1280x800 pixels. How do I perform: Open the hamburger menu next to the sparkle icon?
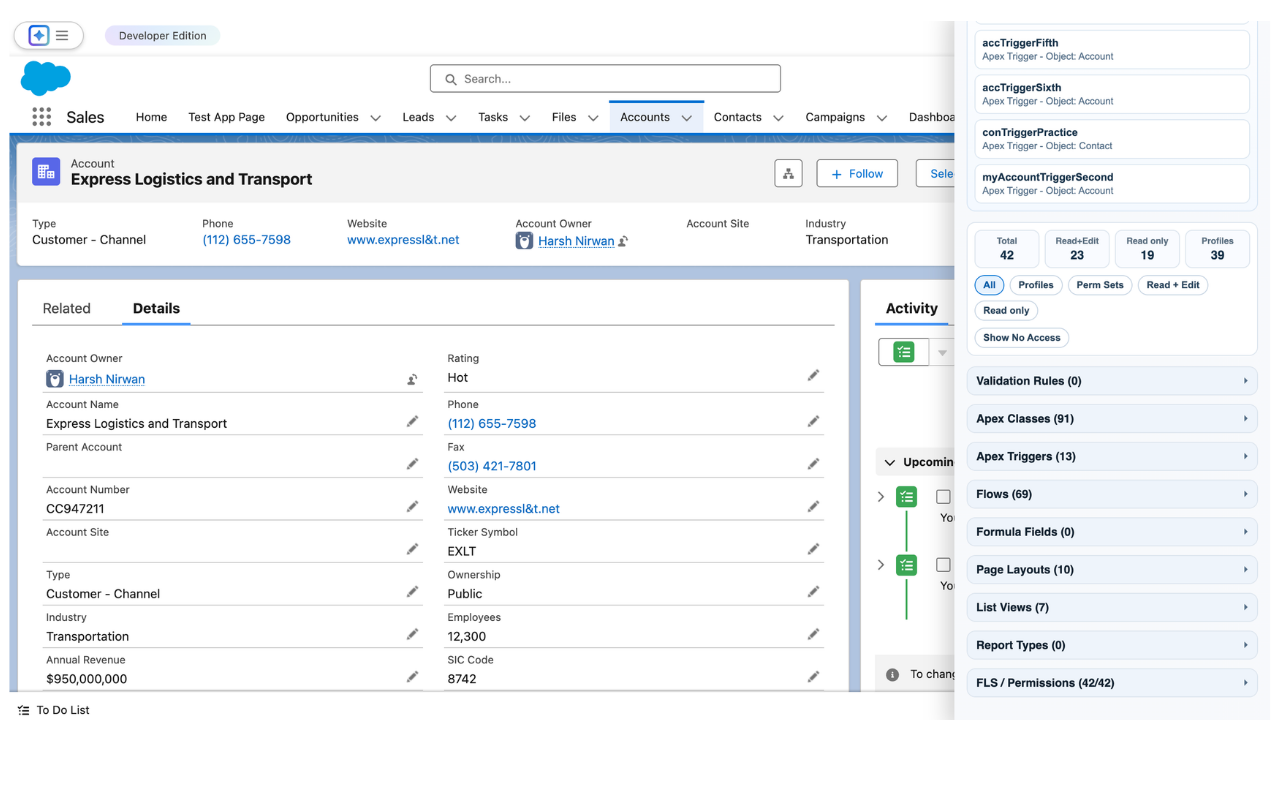click(62, 35)
